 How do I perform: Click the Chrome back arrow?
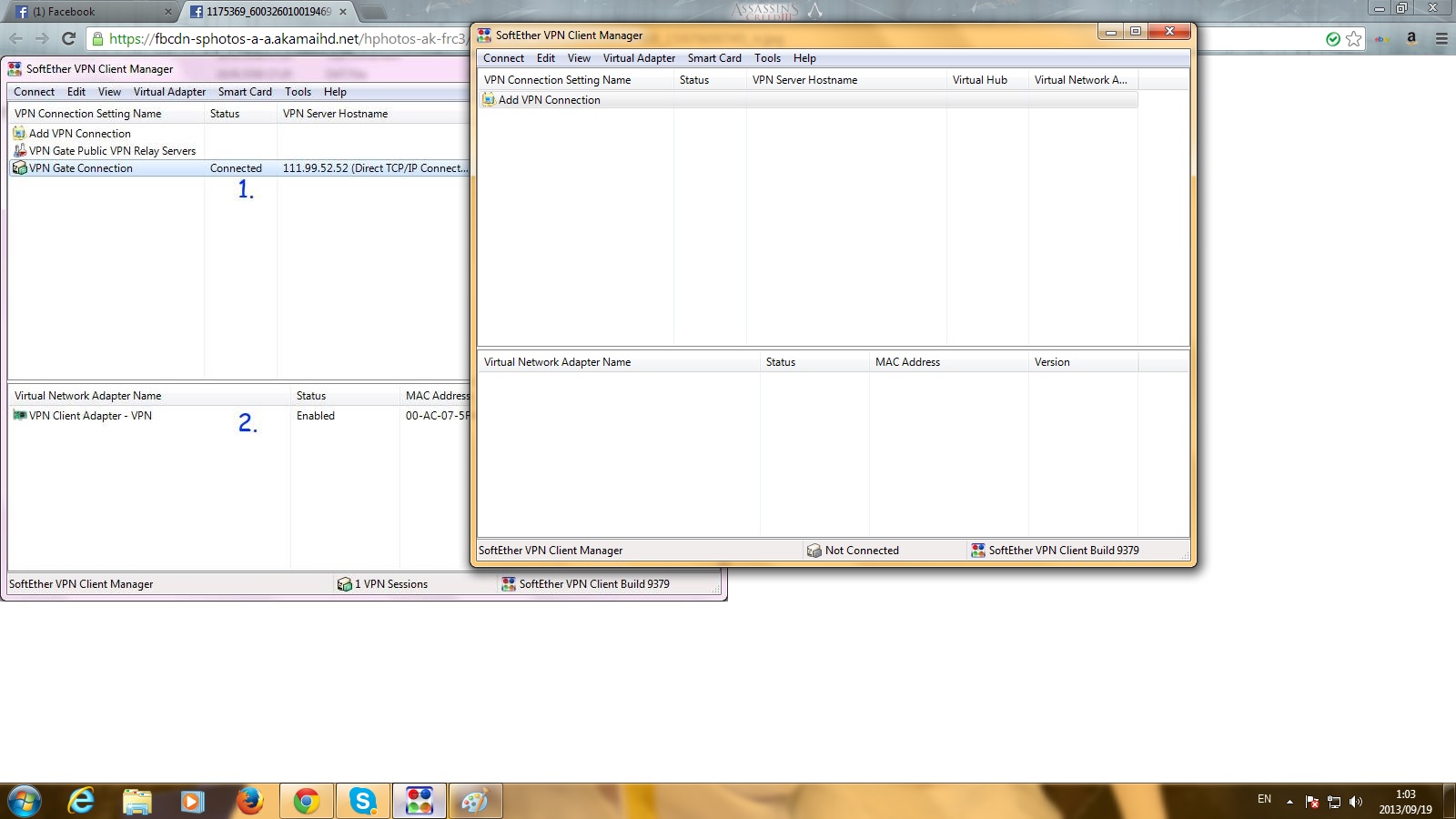click(16, 38)
